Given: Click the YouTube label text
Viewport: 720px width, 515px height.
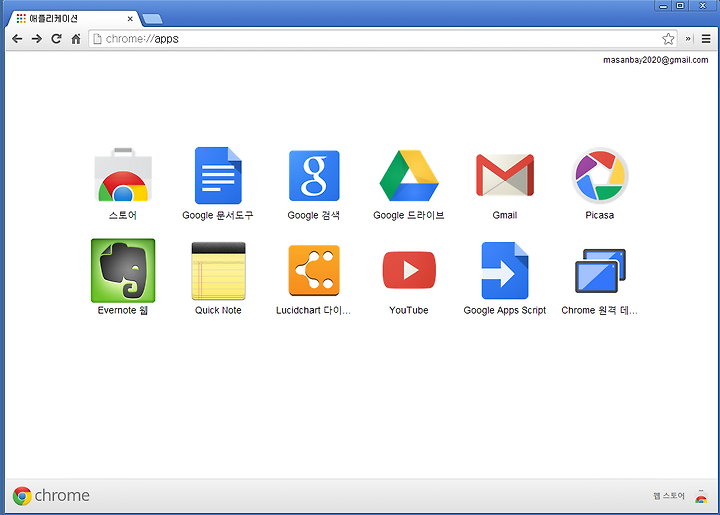Looking at the screenshot, I should click(409, 310).
